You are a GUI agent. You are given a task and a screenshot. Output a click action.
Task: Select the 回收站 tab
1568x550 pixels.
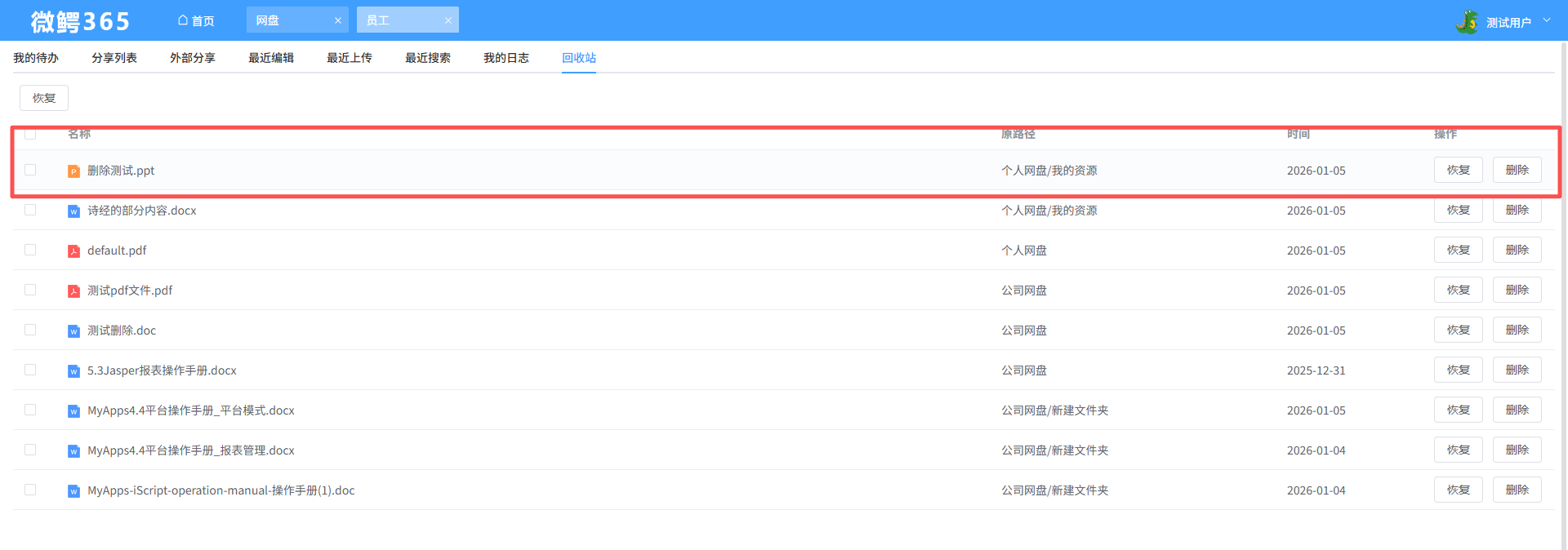pos(579,58)
